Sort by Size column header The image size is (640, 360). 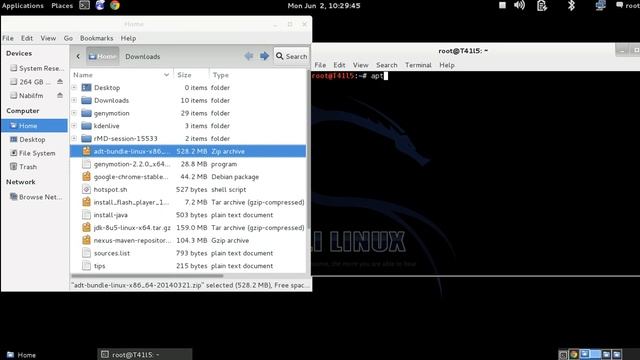(191, 75)
